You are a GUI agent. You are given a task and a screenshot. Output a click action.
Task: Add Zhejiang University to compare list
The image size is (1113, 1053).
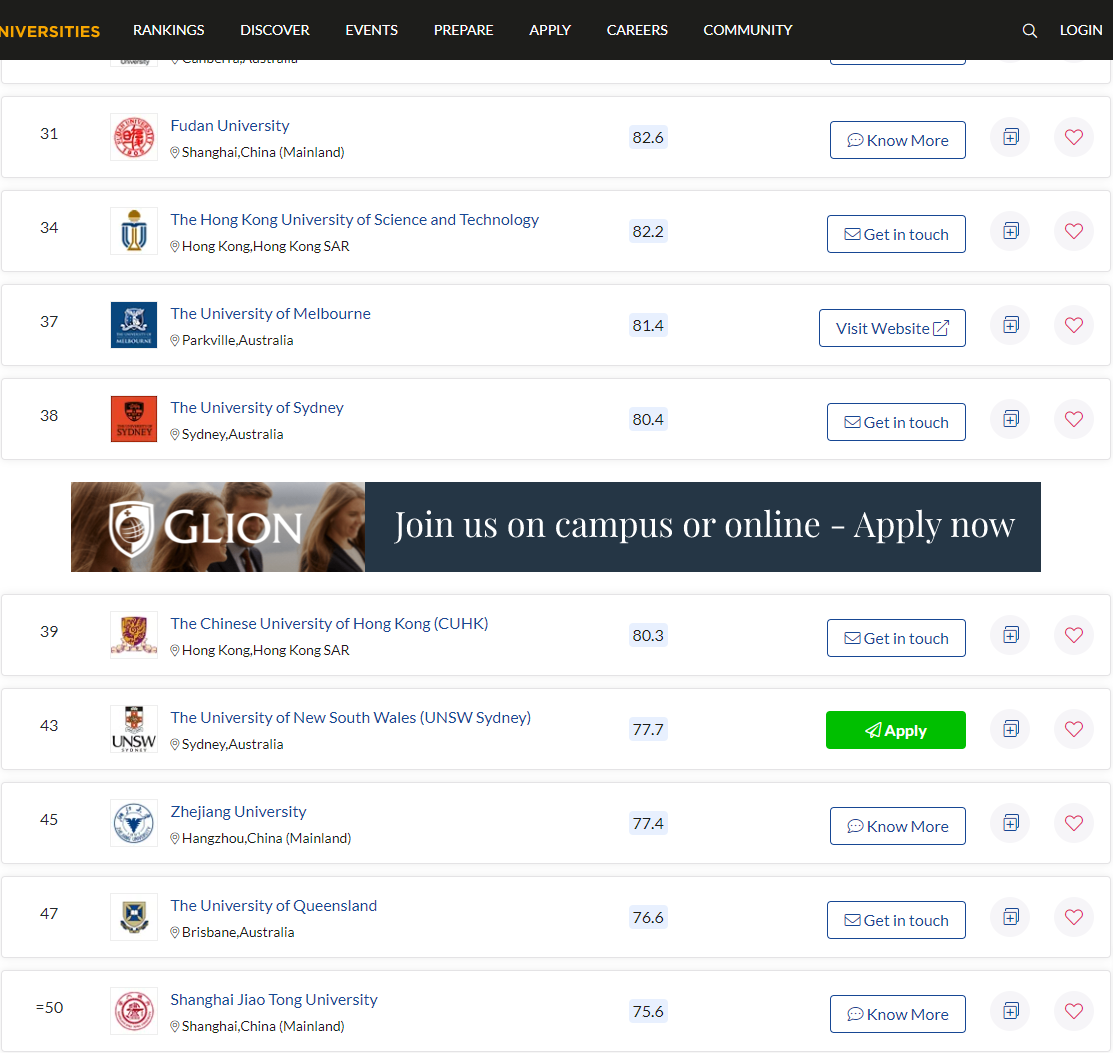[1010, 823]
